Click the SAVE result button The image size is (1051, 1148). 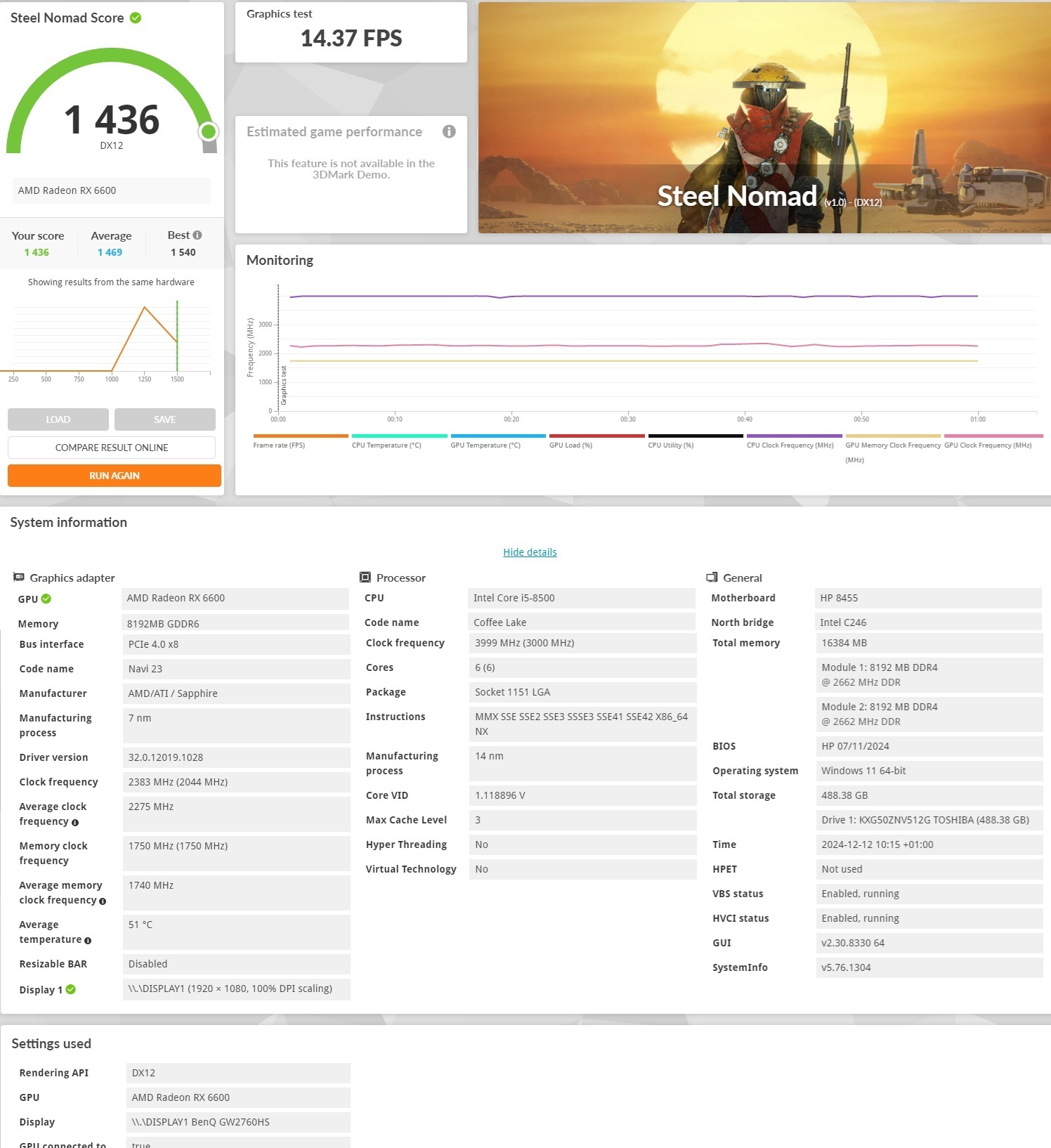165,419
